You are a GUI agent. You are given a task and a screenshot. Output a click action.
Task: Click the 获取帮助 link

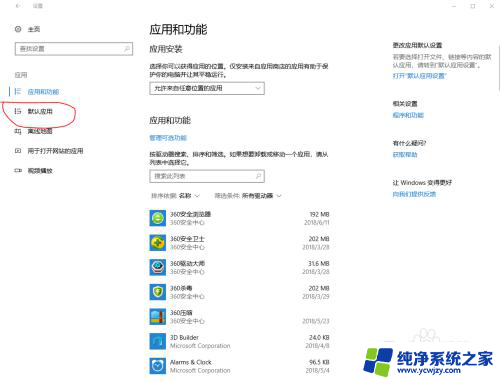point(405,155)
